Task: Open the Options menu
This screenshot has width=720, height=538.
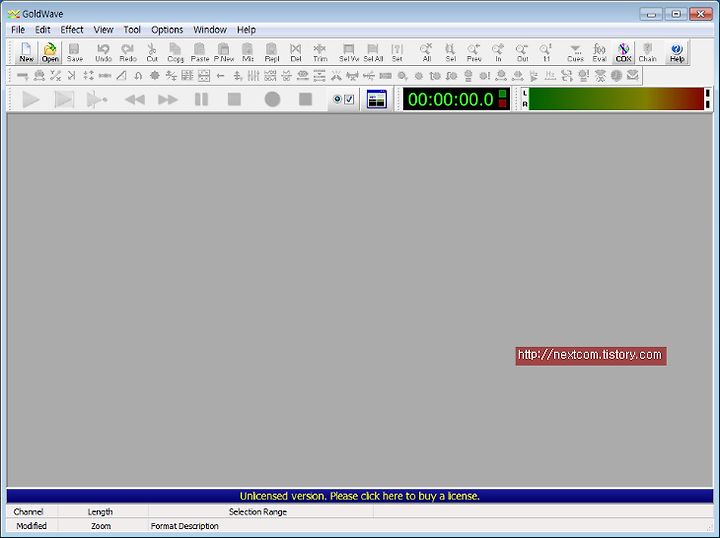Action: point(167,30)
